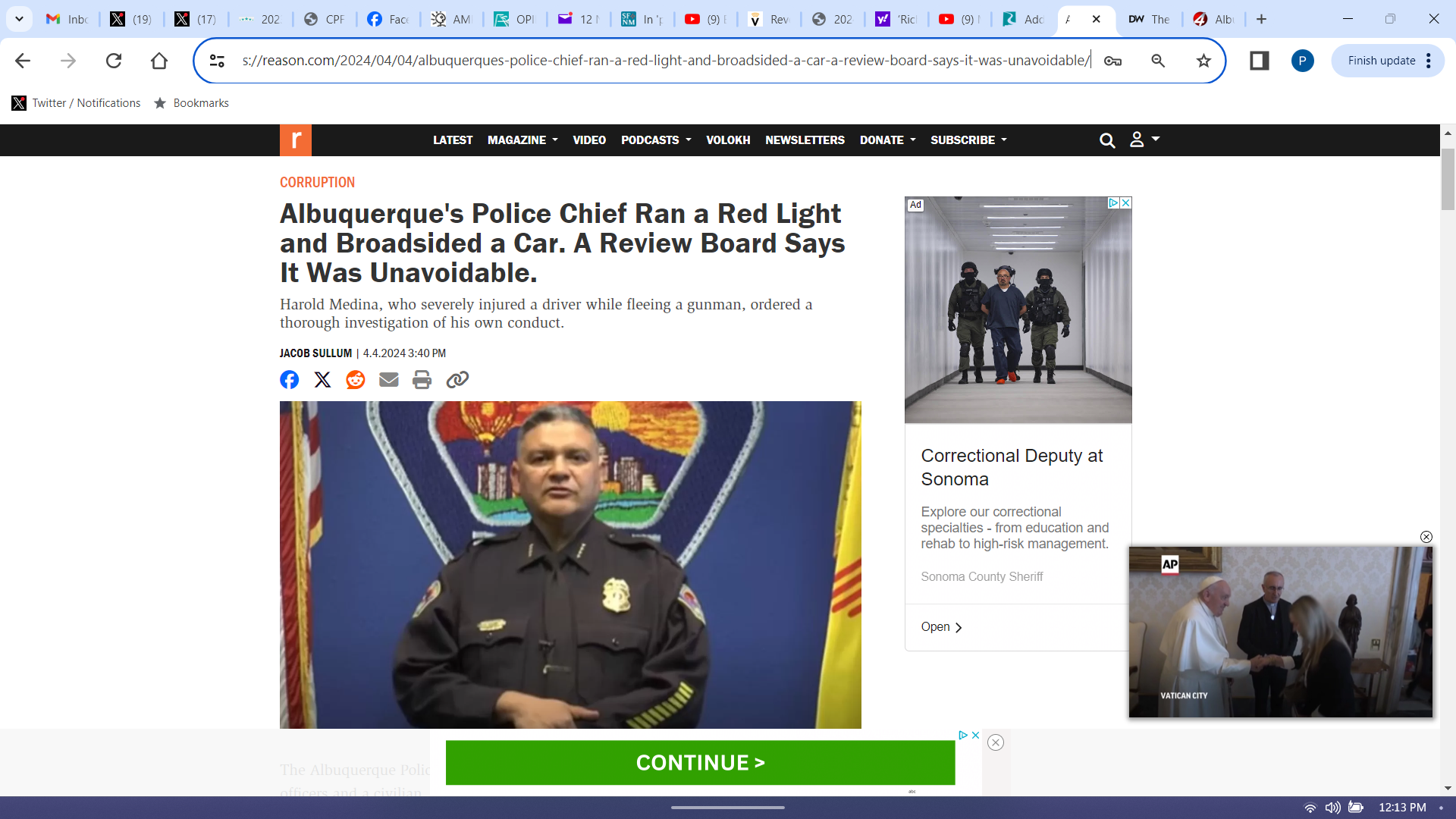Close floating AP video player
This screenshot has height=819, width=1456.
pyautogui.click(x=1426, y=537)
